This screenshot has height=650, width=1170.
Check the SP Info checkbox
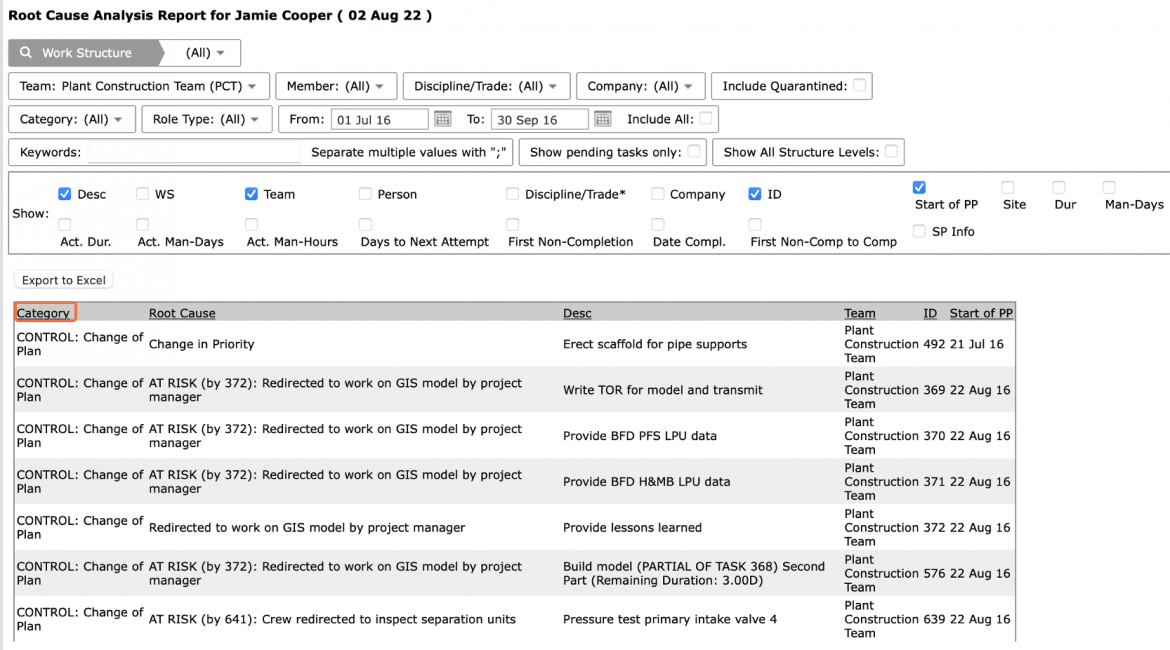(919, 231)
